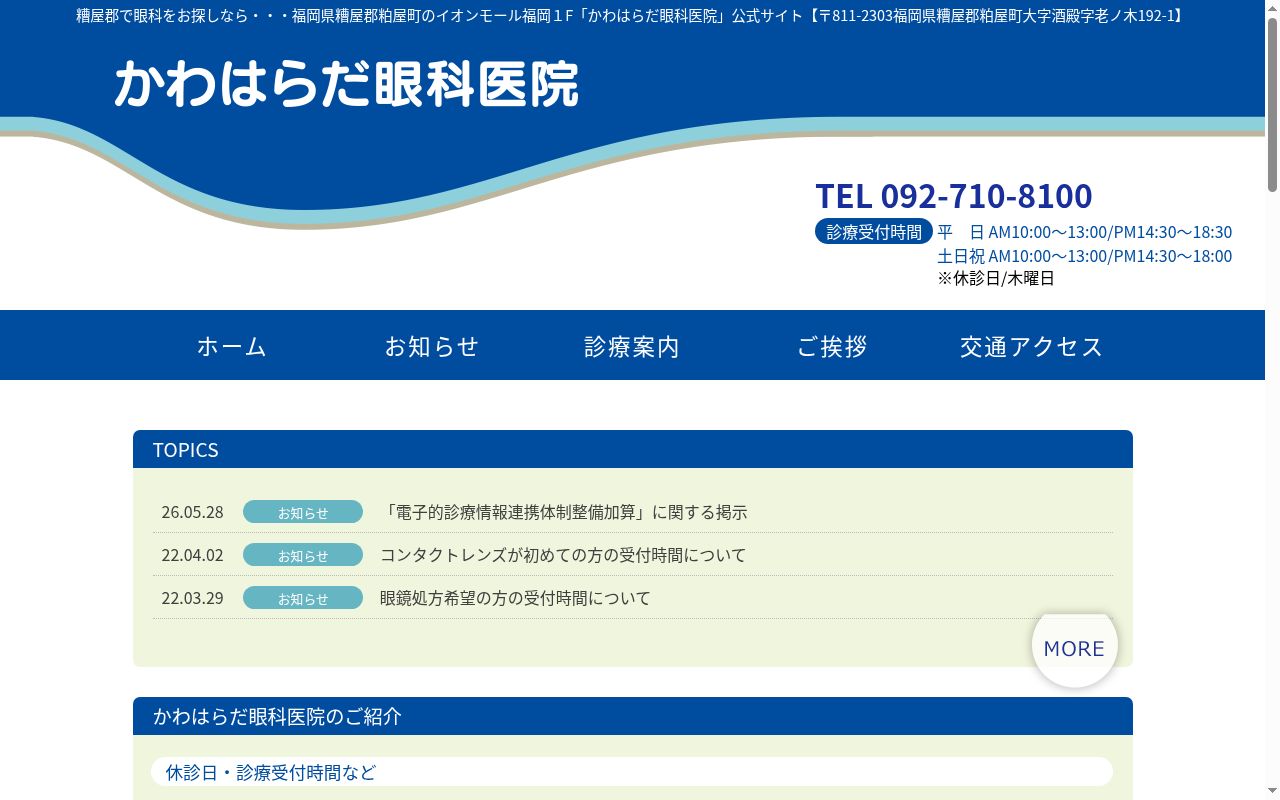The width and height of the screenshot is (1280, 800).
Task: Click the phone number TEL 092-710-8100
Action: (x=954, y=195)
